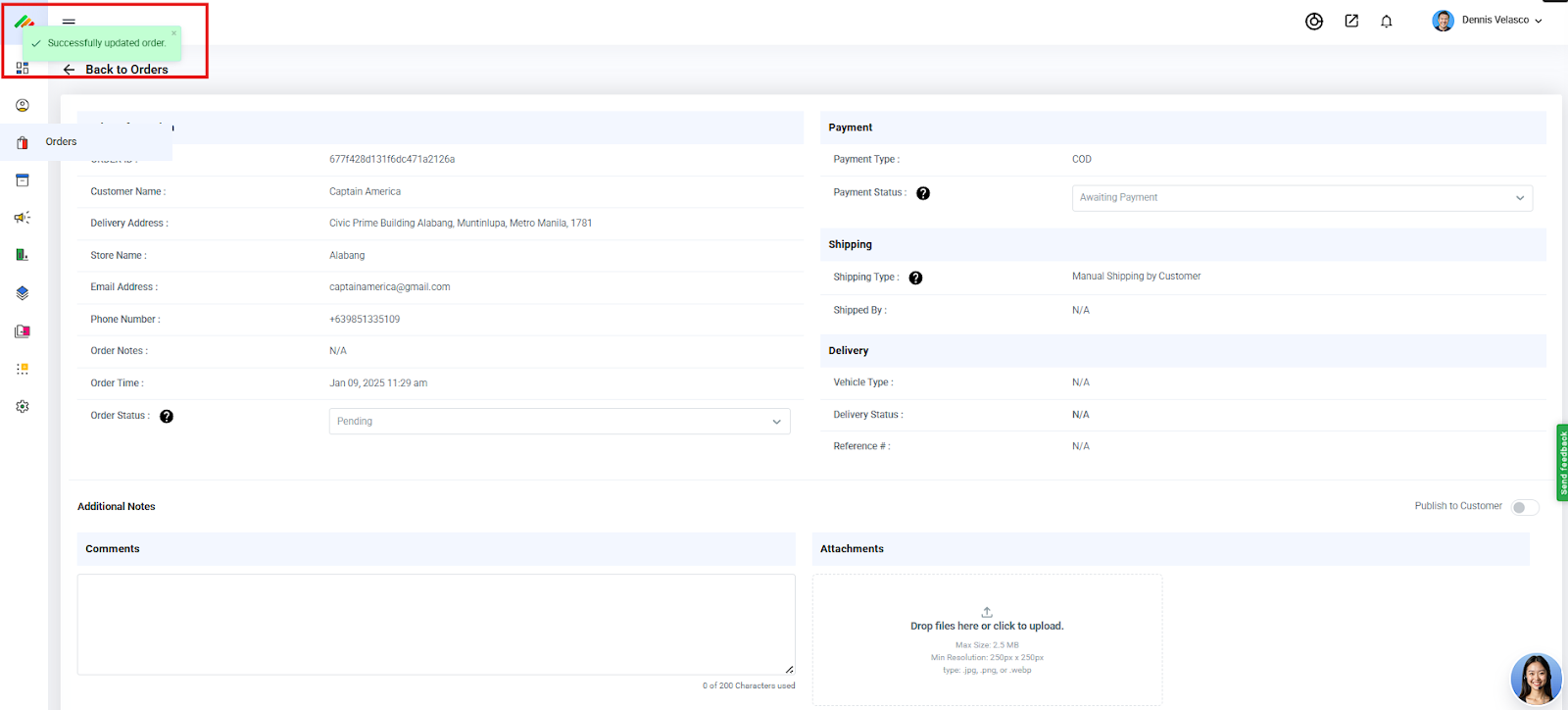The height and width of the screenshot is (710, 1568).
Task: Open the yellow dotted list sidebar icon
Action: [23, 369]
